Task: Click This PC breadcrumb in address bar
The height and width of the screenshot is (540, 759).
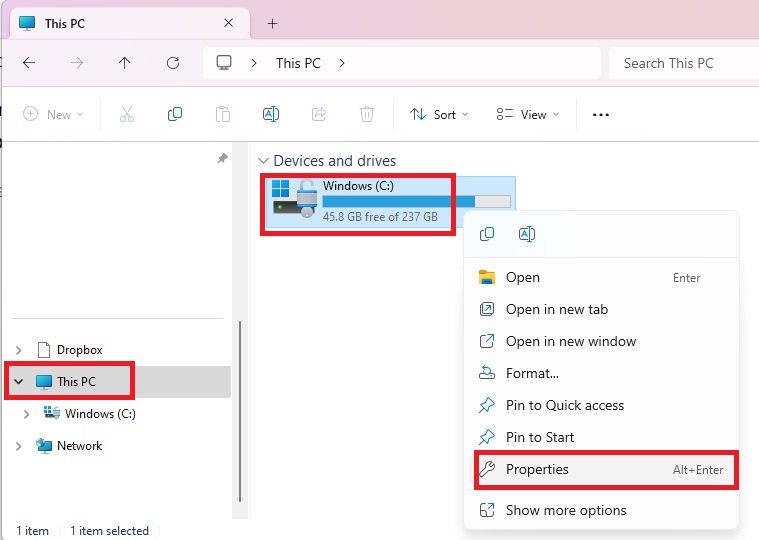Action: [298, 63]
